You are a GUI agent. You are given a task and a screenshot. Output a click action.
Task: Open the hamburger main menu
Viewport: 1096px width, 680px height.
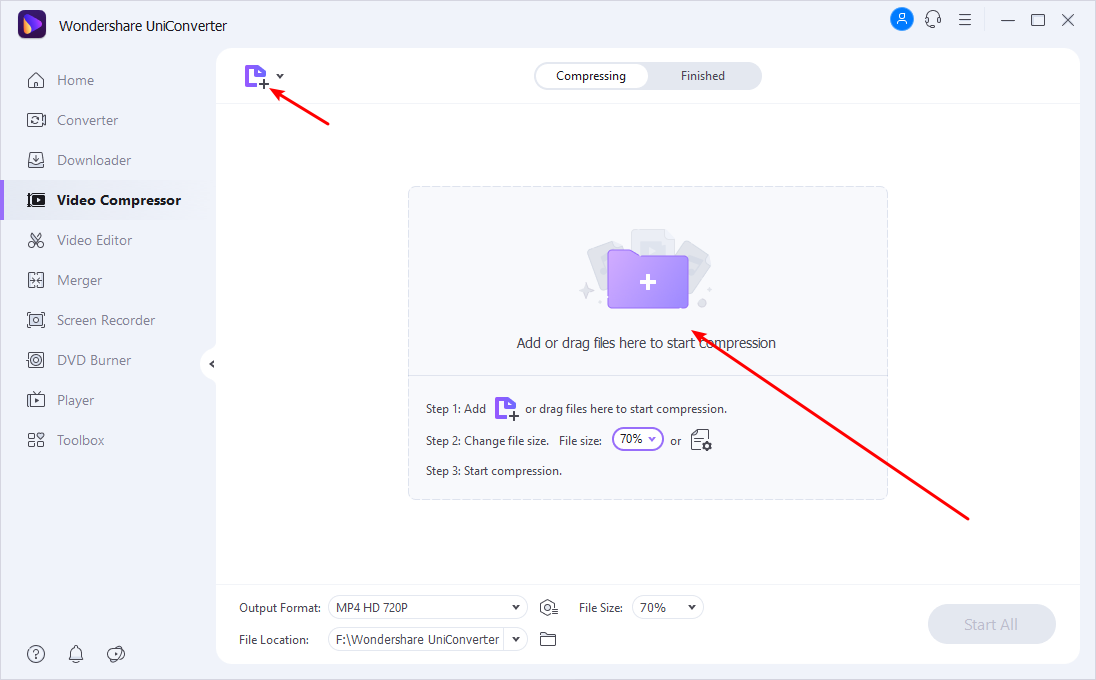(x=965, y=20)
